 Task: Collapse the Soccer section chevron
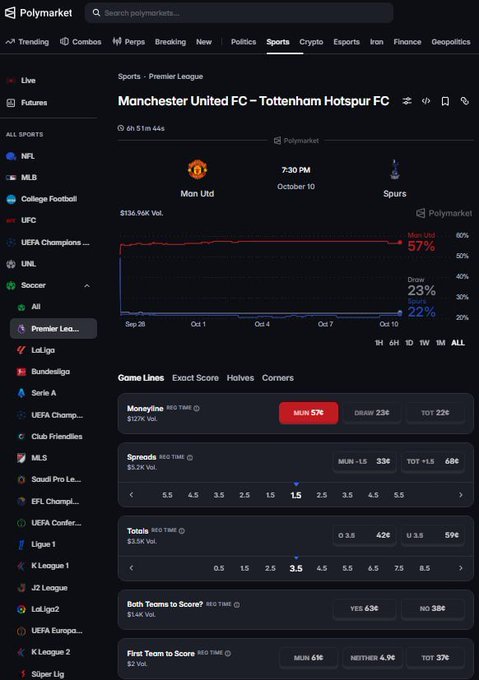coord(87,286)
